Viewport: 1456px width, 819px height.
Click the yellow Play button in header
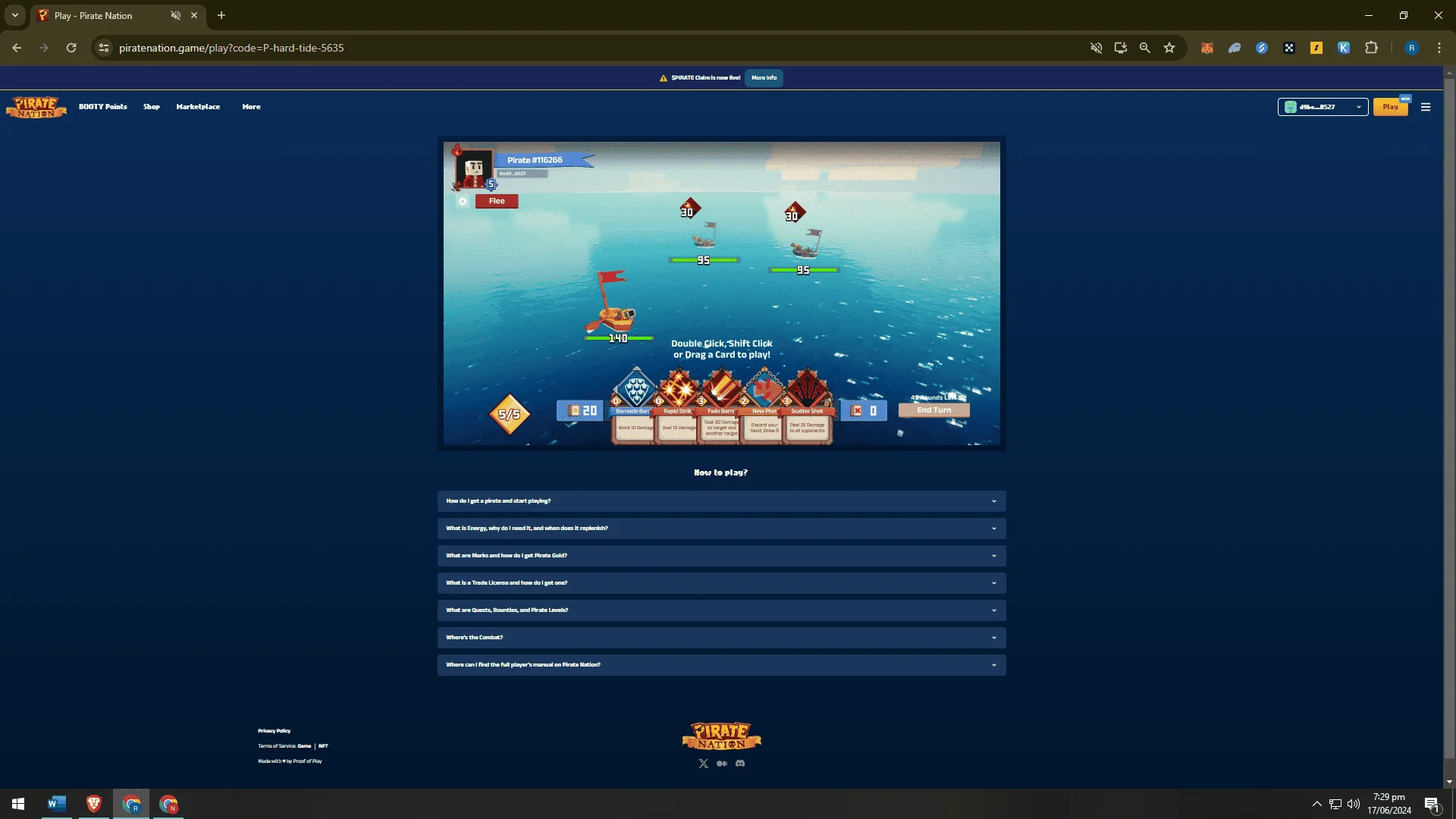(1390, 107)
